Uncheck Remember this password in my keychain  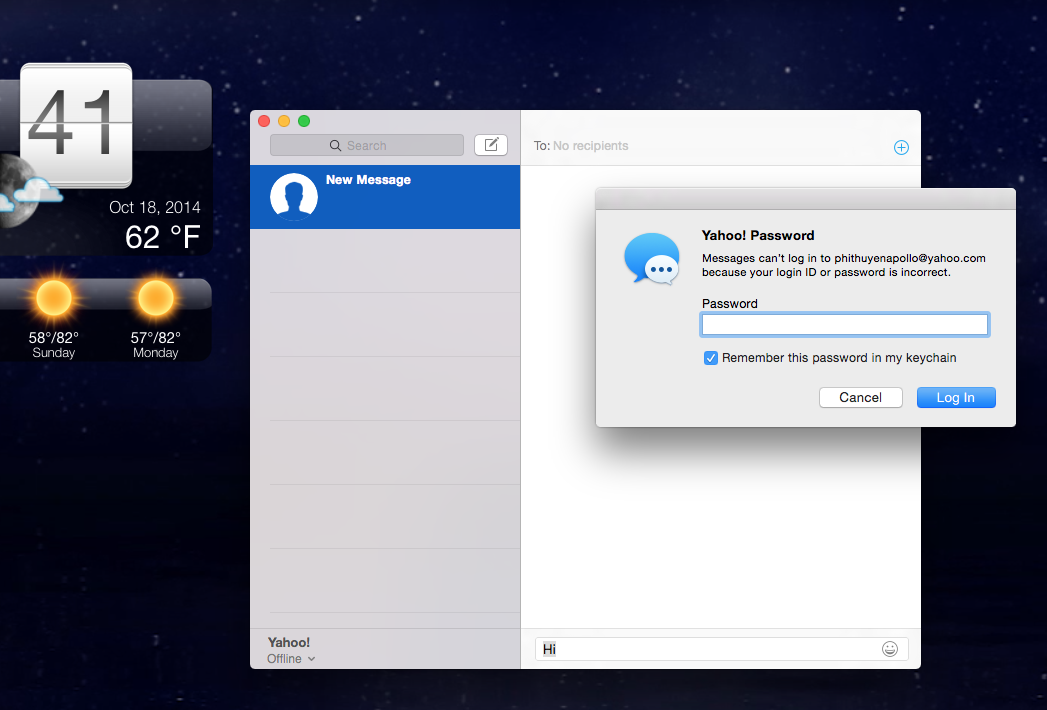point(710,358)
